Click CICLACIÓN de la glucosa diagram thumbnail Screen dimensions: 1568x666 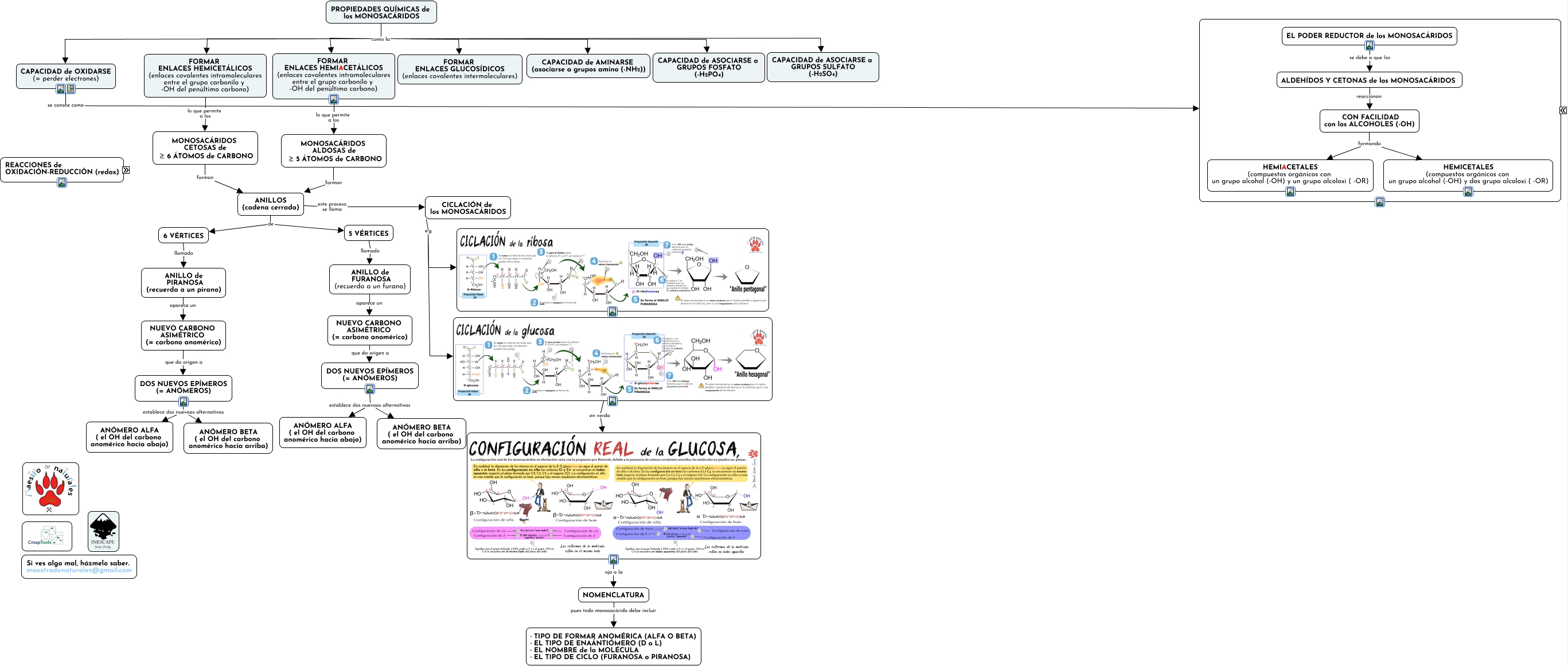[x=613, y=359]
